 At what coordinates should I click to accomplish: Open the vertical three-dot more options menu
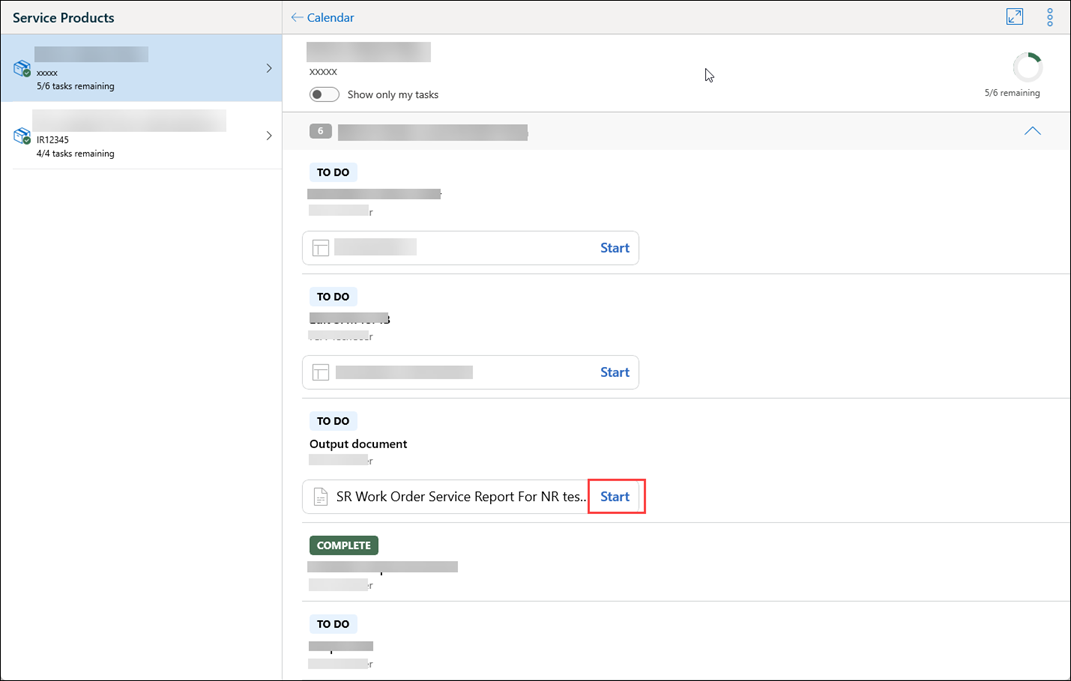tap(1050, 17)
